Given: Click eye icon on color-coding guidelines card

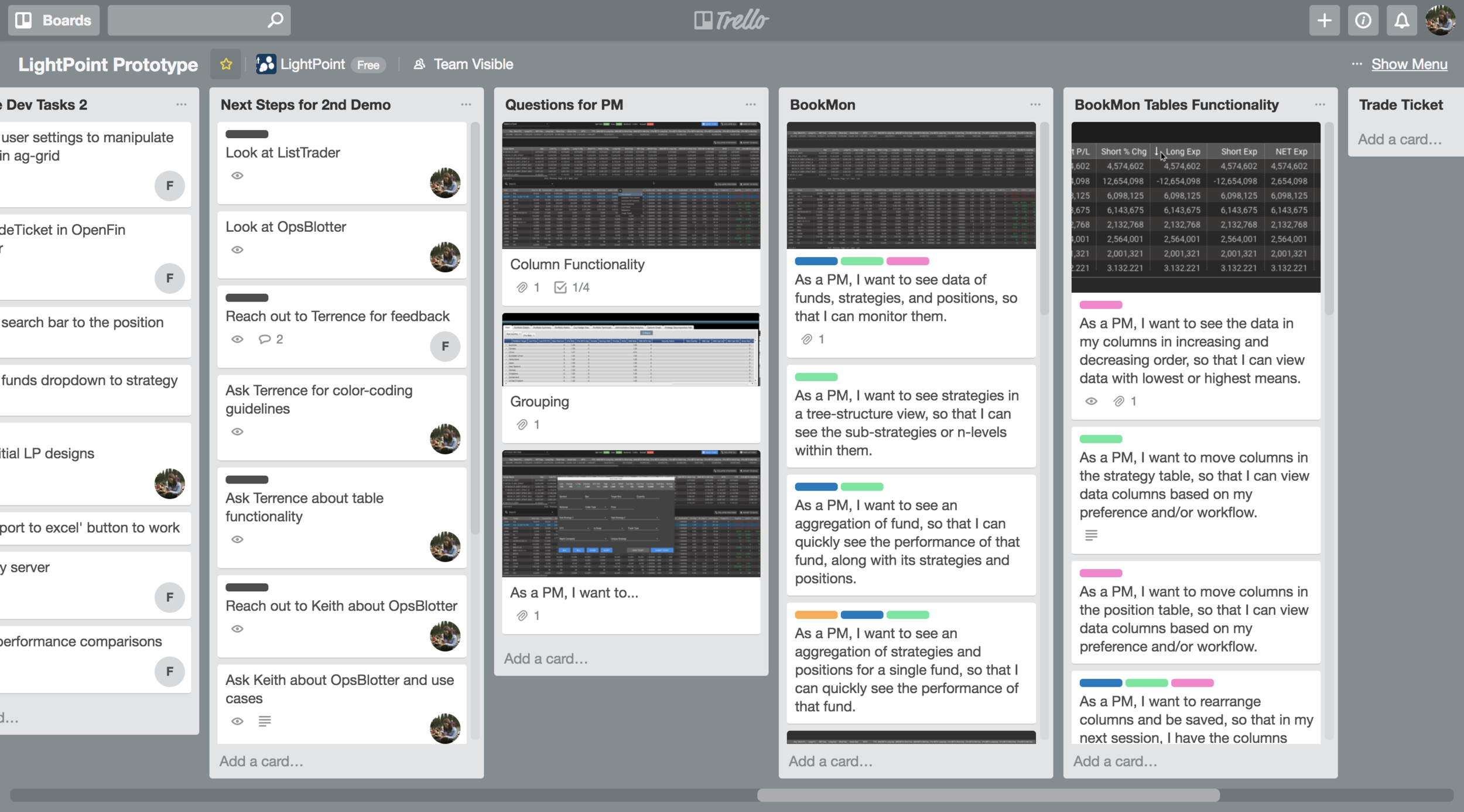Looking at the screenshot, I should click(x=237, y=432).
